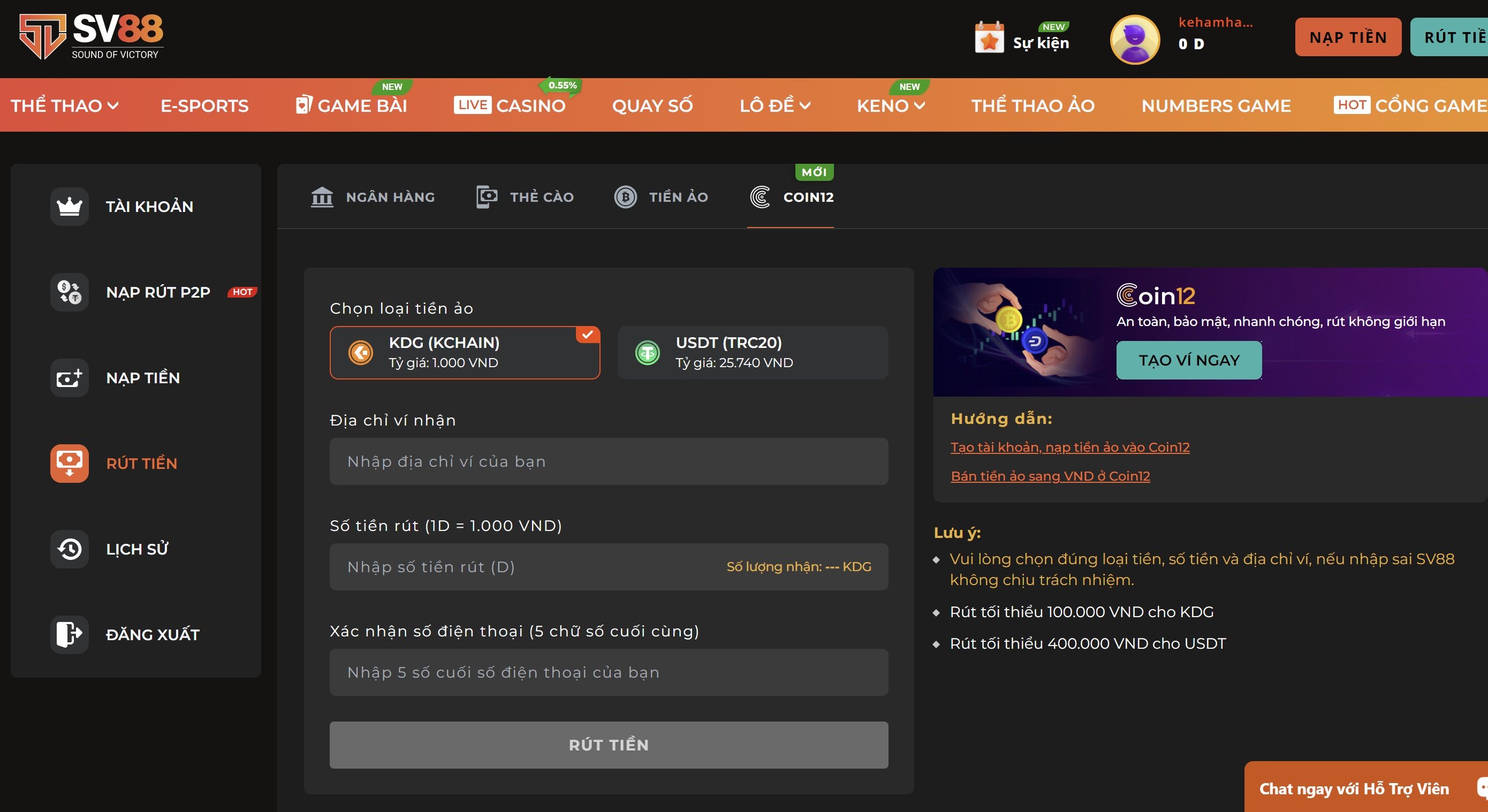Viewport: 1488px width, 812px height.
Task: Click the Nạp Tiền button in header
Action: pyautogui.click(x=1348, y=37)
